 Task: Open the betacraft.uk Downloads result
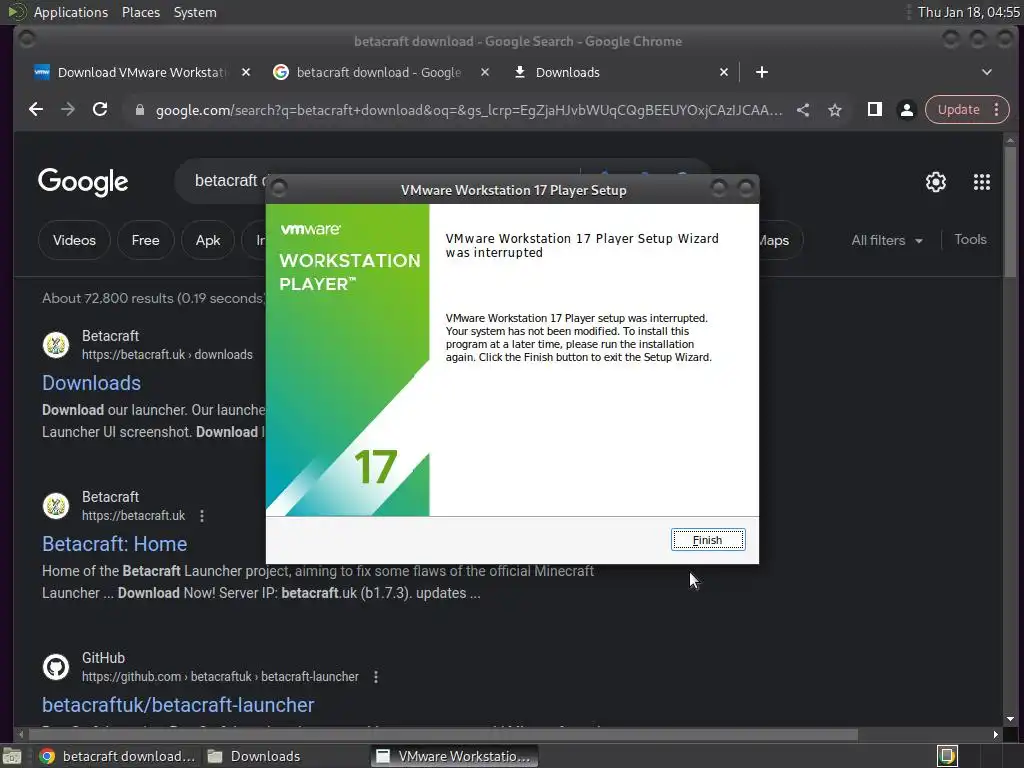pos(91,383)
